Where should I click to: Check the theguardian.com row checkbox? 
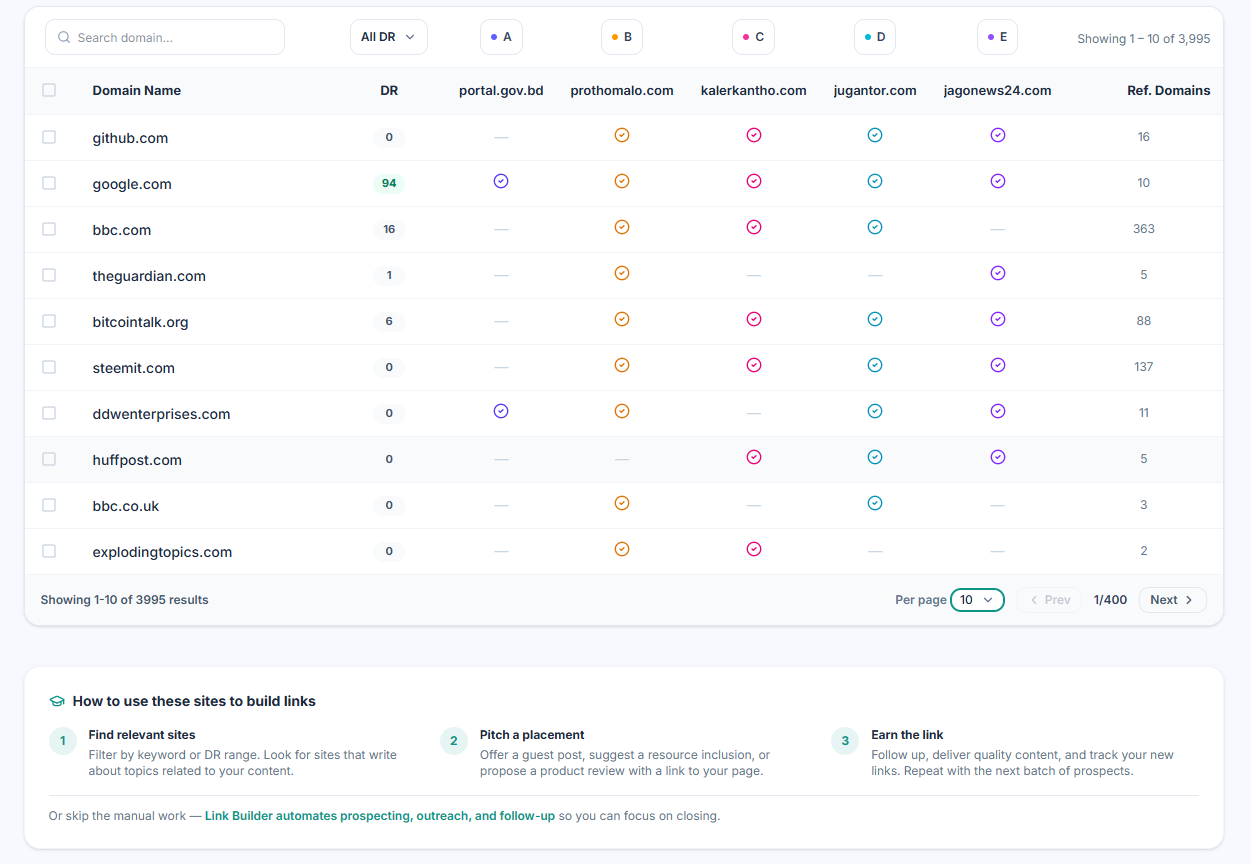[49, 275]
